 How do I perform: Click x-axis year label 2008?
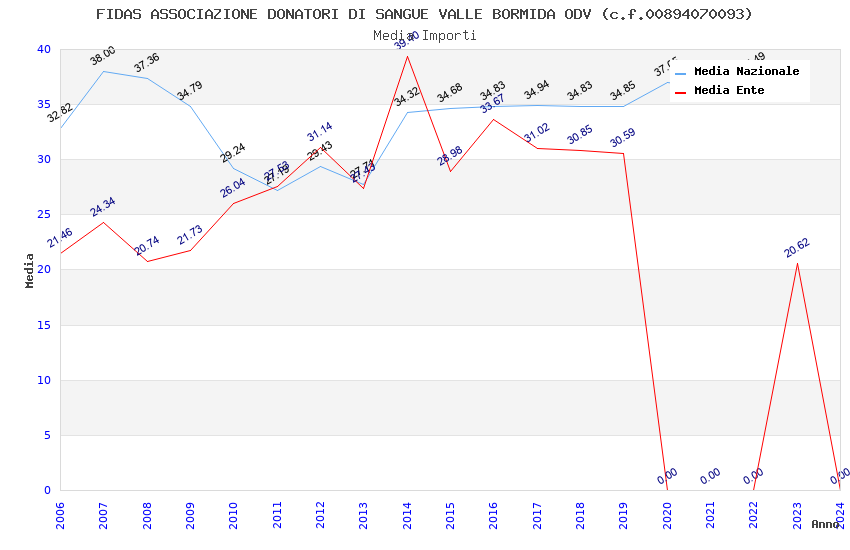pyautogui.click(x=147, y=515)
